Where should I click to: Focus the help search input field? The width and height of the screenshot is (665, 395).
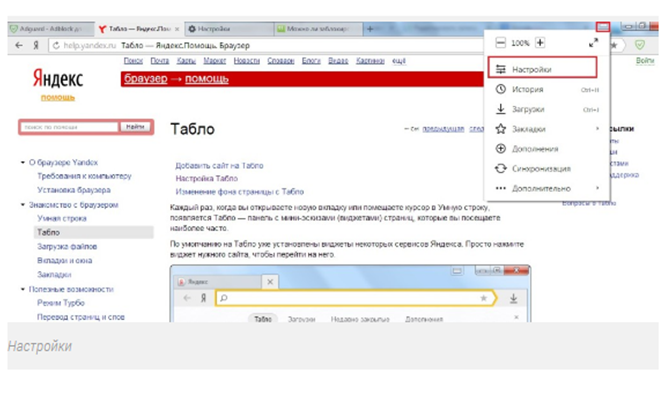click(70, 127)
